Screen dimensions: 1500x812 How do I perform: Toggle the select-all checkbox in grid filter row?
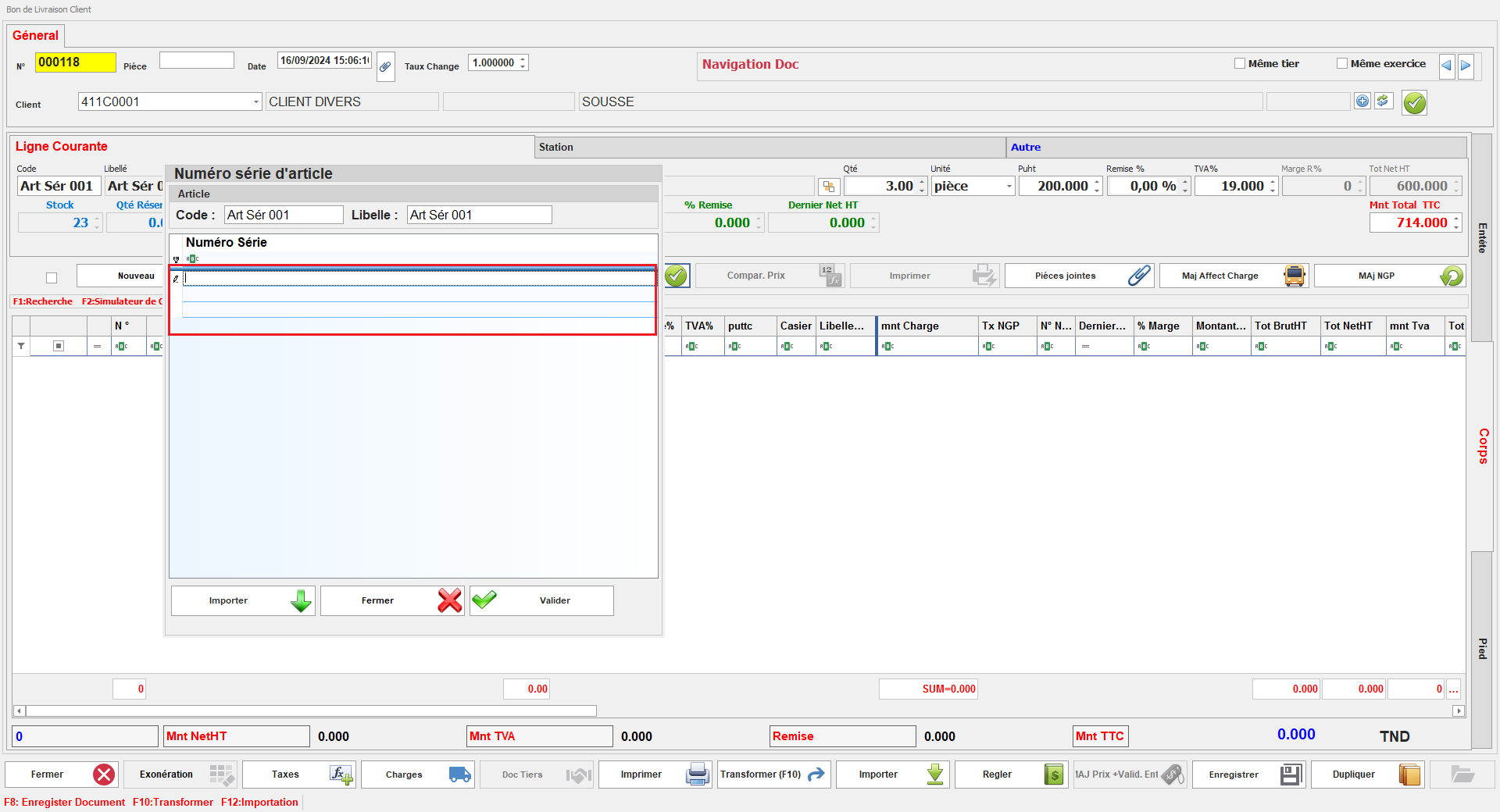(59, 346)
